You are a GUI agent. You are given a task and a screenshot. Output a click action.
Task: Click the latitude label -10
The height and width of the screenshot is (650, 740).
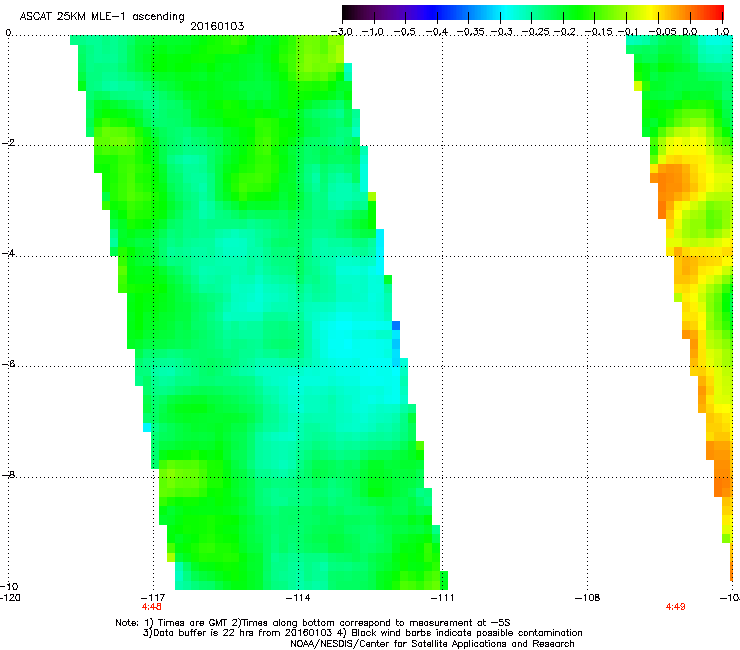point(9,586)
